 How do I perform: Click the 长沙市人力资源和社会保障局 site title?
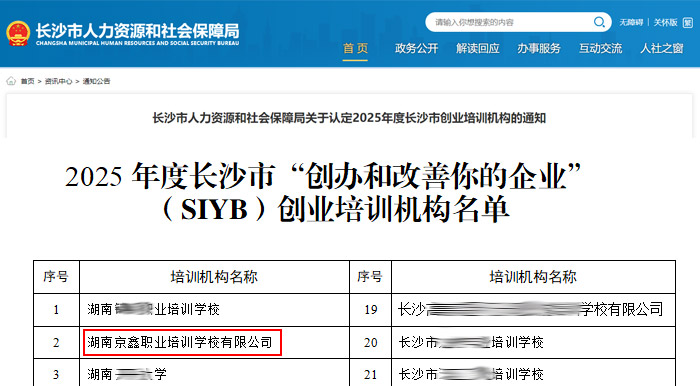138,31
